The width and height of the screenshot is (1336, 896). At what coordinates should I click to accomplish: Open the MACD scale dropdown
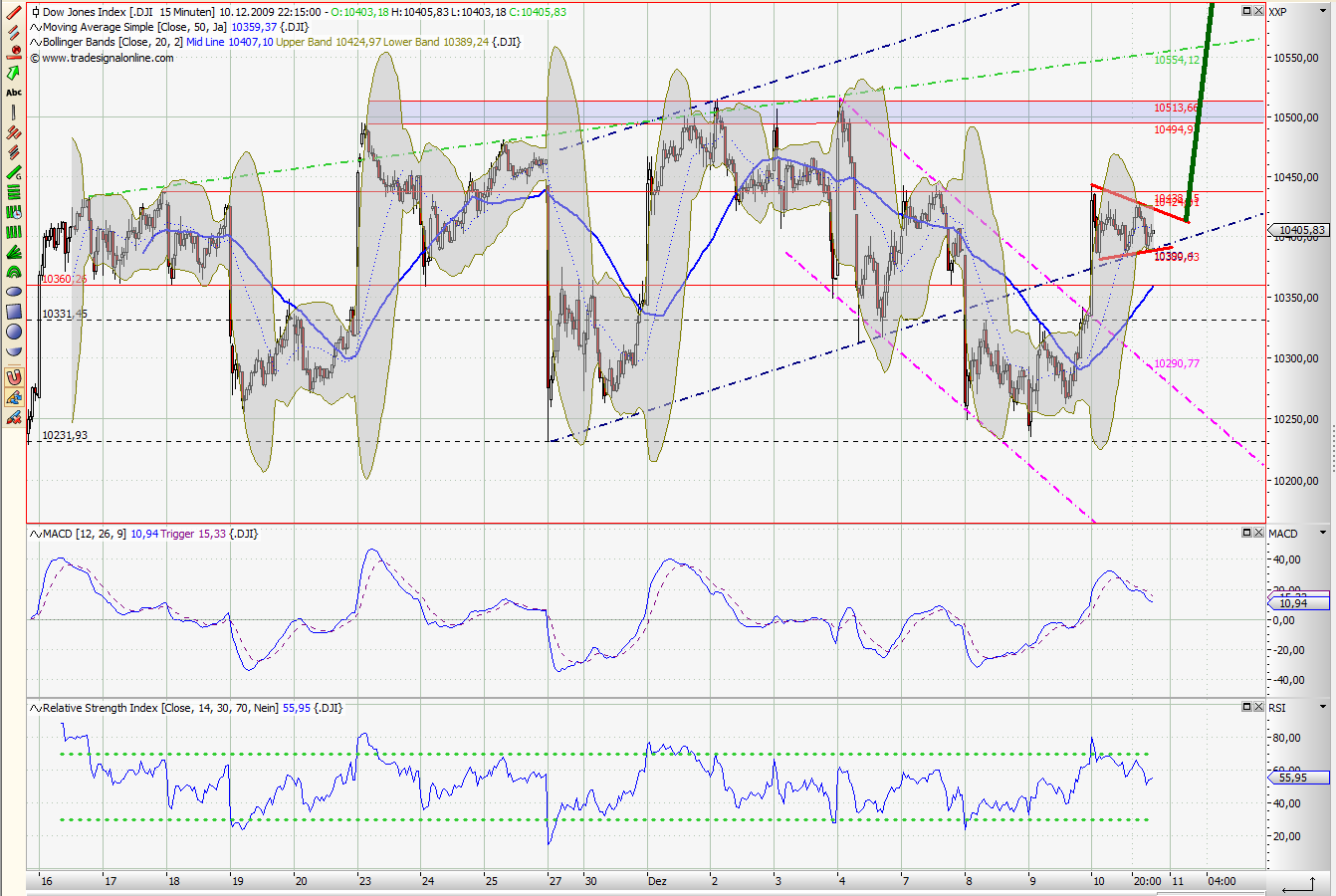[x=1324, y=534]
